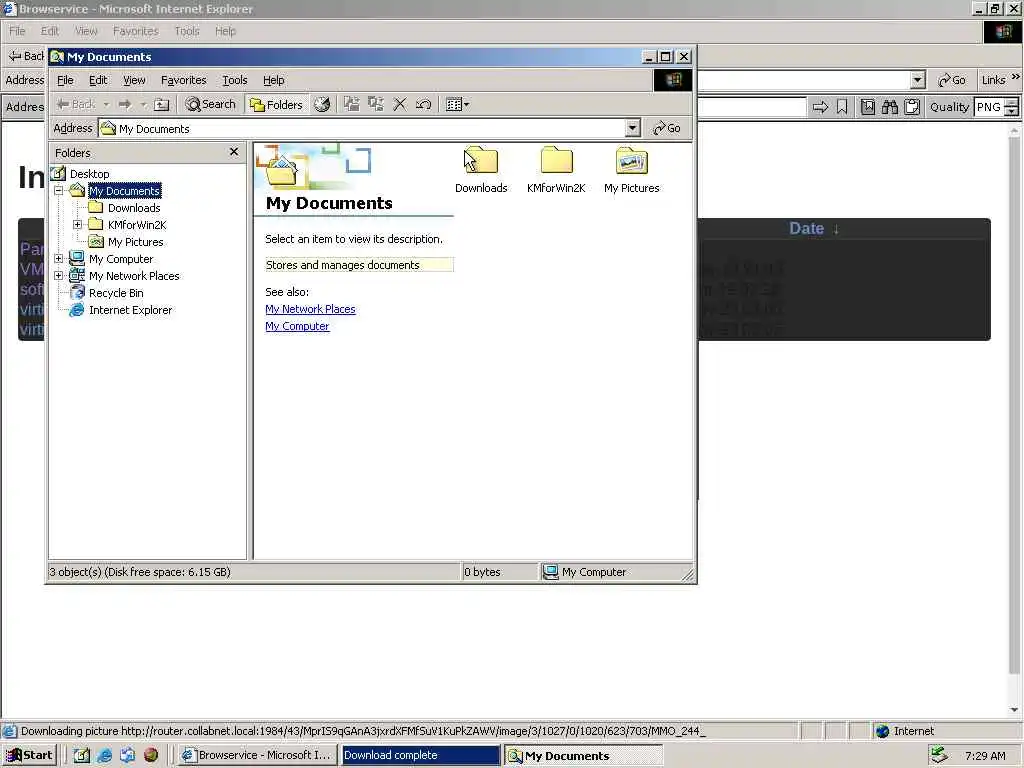1024x768 pixels.
Task: Open the Back history dropdown arrow
Action: 106,104
